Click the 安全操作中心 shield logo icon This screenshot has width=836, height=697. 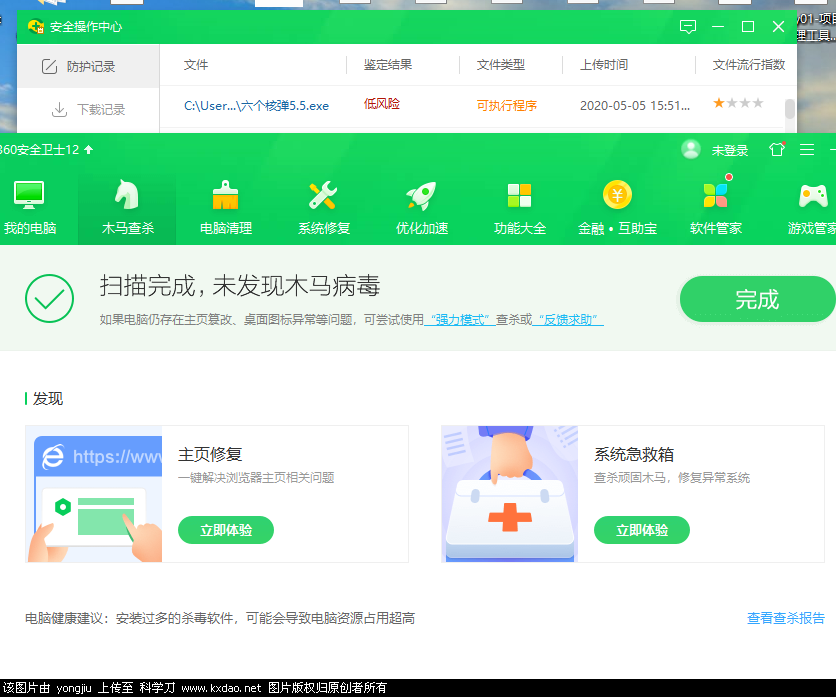coord(36,26)
